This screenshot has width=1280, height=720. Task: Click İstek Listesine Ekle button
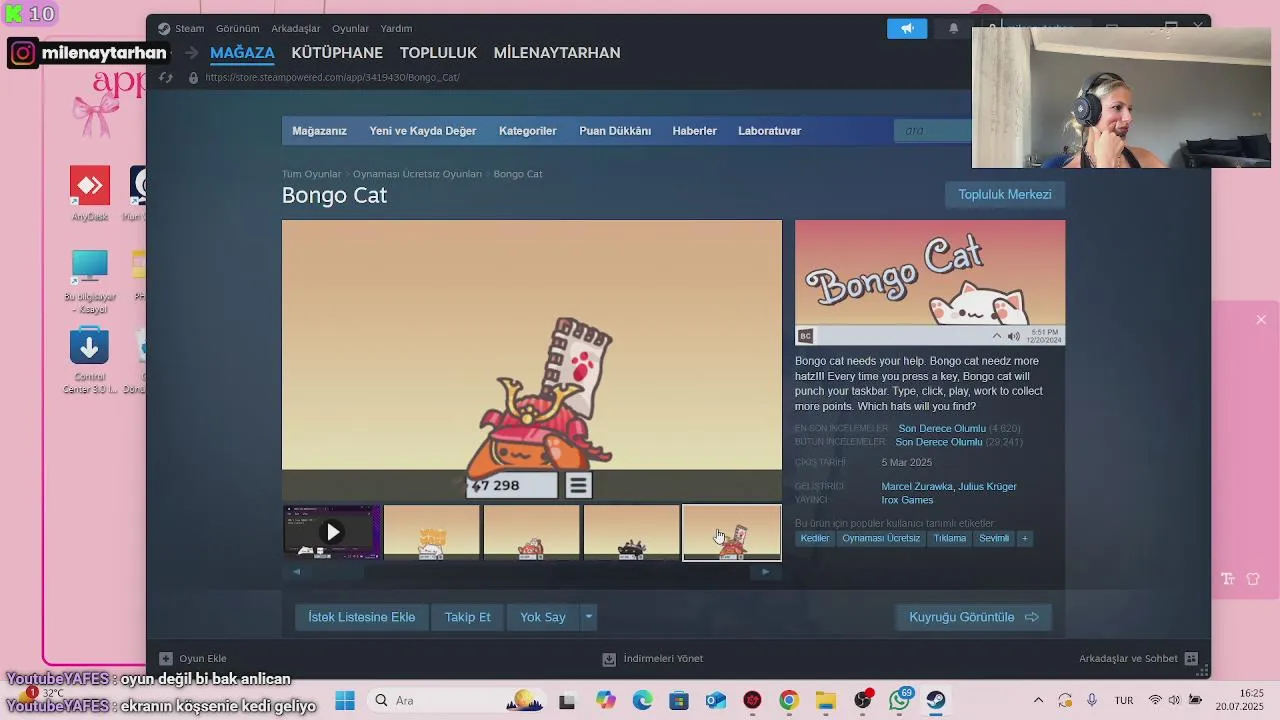[x=361, y=617]
